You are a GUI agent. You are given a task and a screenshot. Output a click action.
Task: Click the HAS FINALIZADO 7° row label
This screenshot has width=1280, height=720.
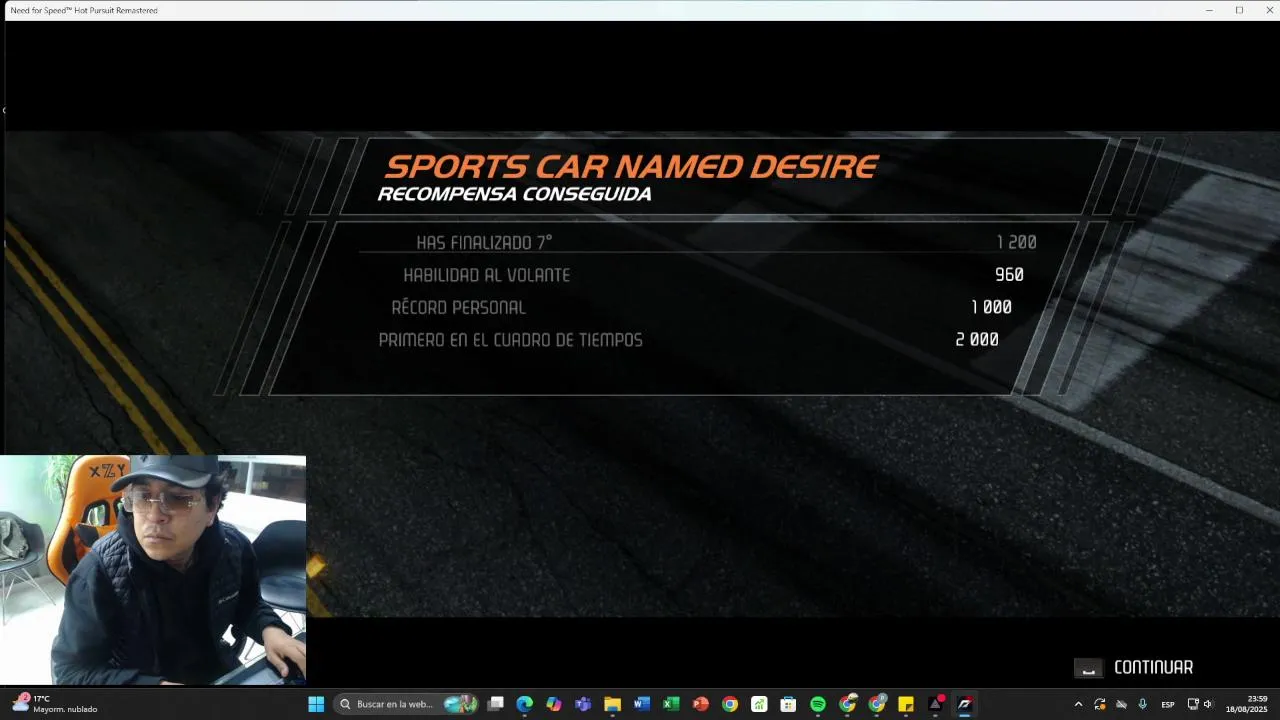pos(484,243)
